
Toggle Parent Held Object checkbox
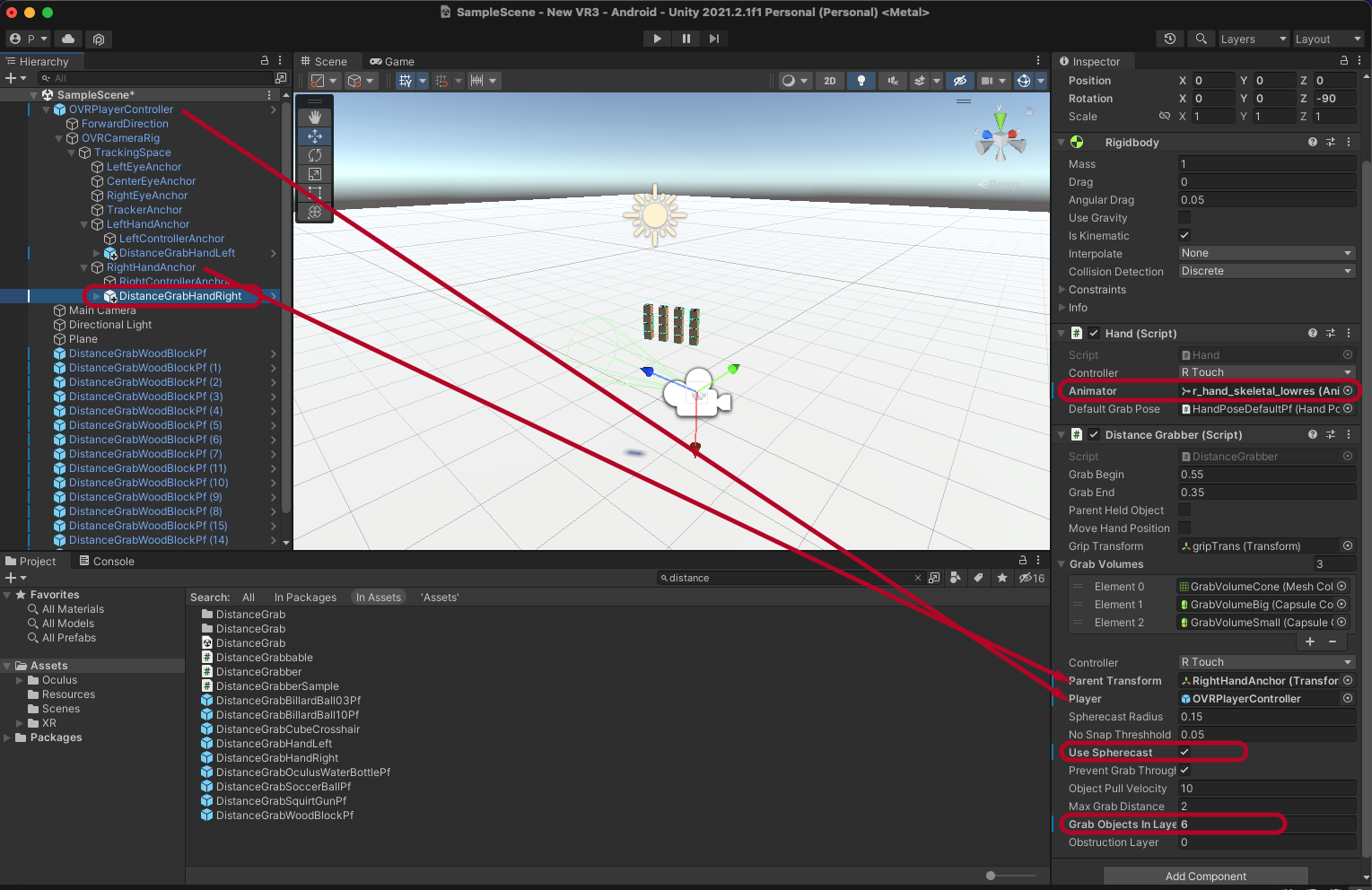[x=1184, y=510]
